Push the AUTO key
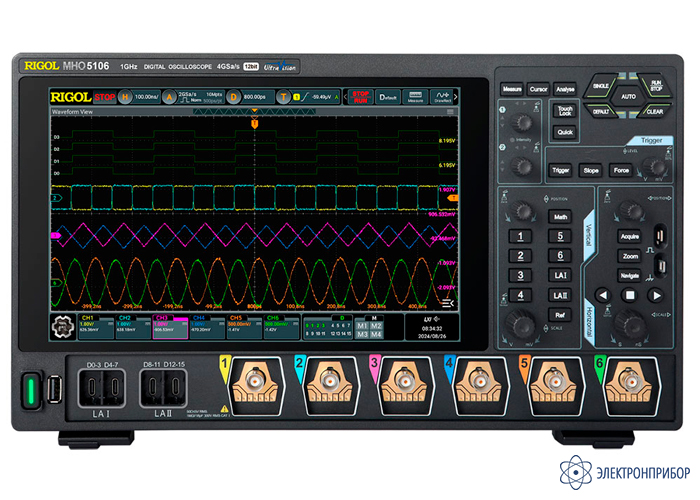This screenshot has height=500, width=700. tap(629, 96)
